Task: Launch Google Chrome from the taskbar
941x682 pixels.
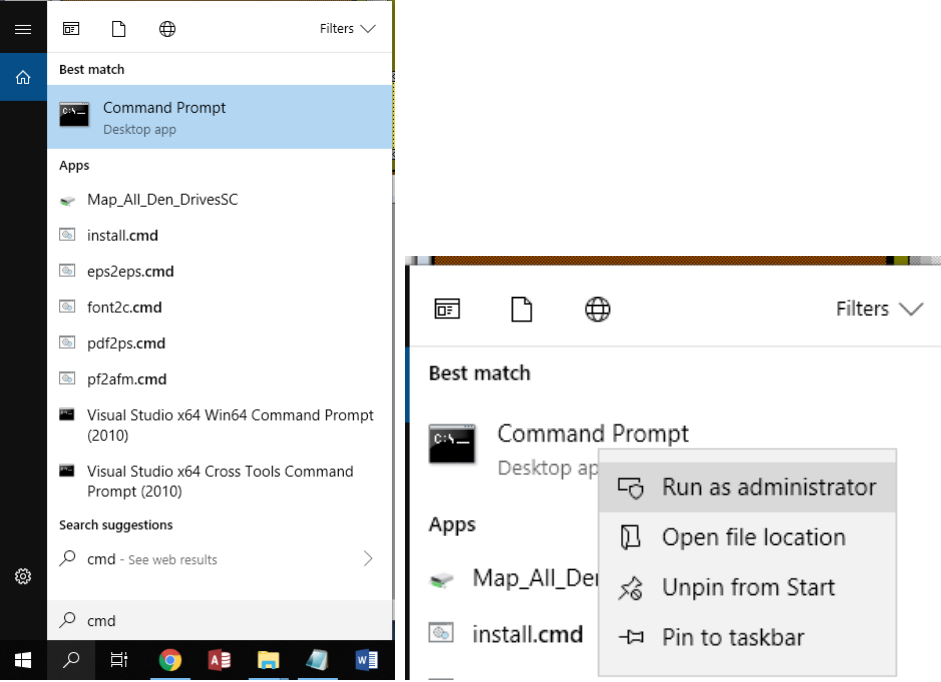Action: point(171,660)
